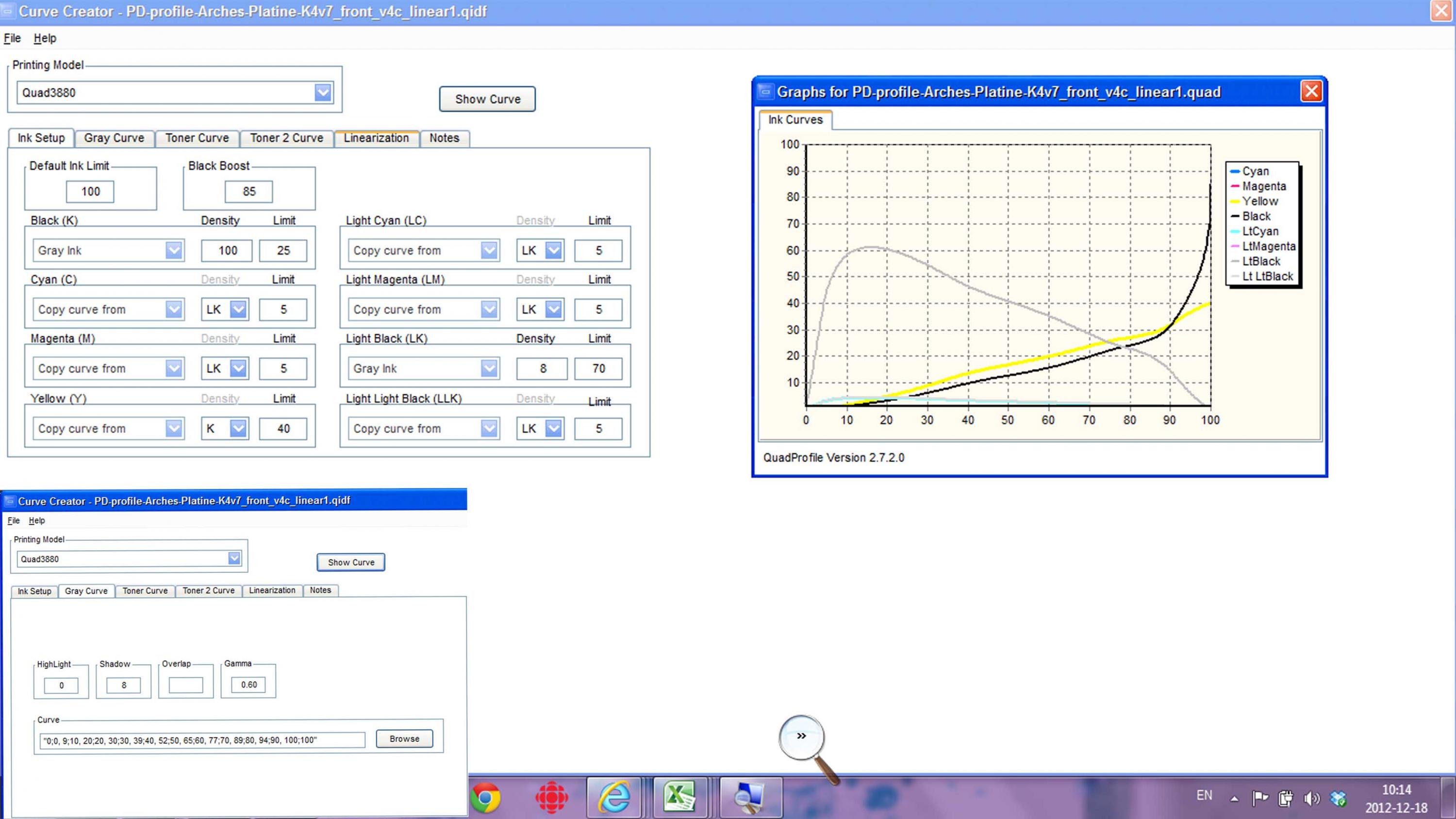This screenshot has height=819, width=1456.
Task: Switch to the Linearization tab
Action: pos(376,138)
